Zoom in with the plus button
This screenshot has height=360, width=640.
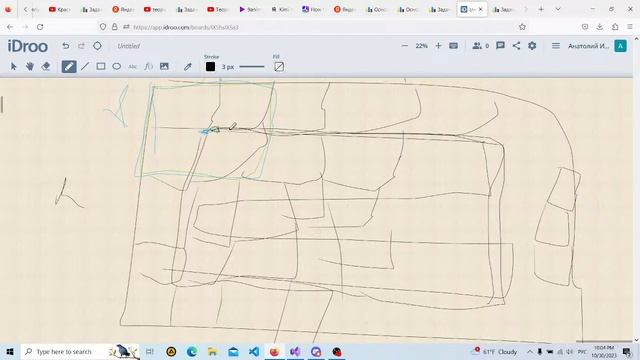[438, 46]
